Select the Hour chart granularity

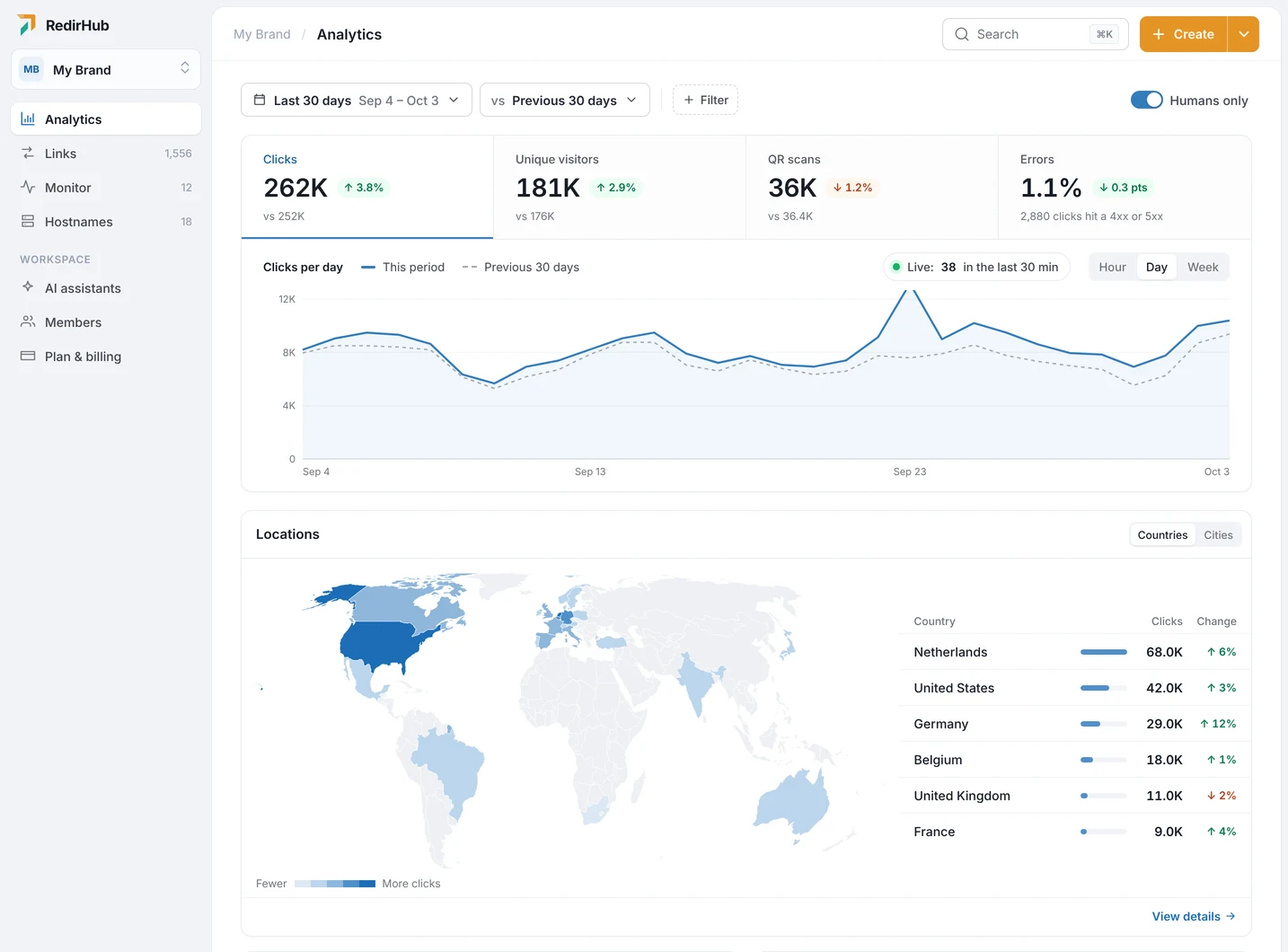1112,267
